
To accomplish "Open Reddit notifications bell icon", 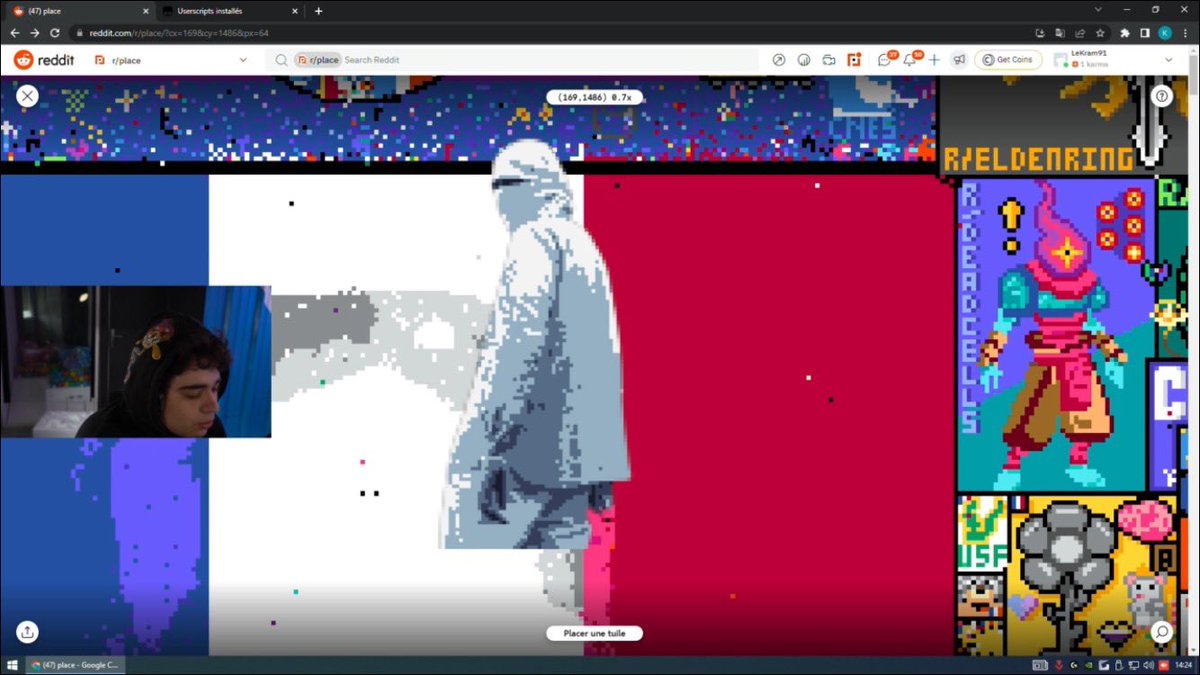I will tap(909, 60).
